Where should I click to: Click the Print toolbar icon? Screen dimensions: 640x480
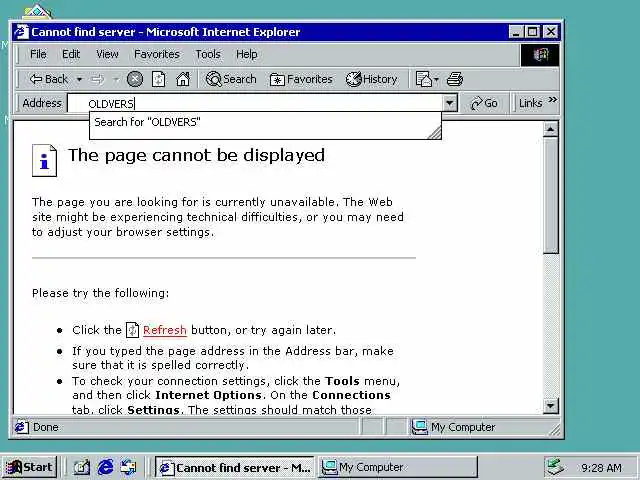point(455,79)
